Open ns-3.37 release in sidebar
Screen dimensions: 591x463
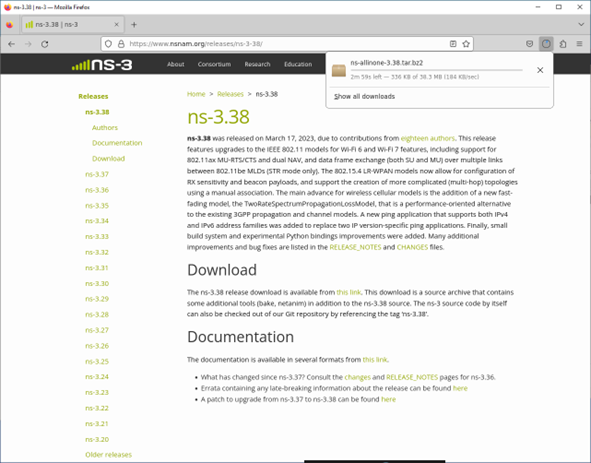coord(97,175)
